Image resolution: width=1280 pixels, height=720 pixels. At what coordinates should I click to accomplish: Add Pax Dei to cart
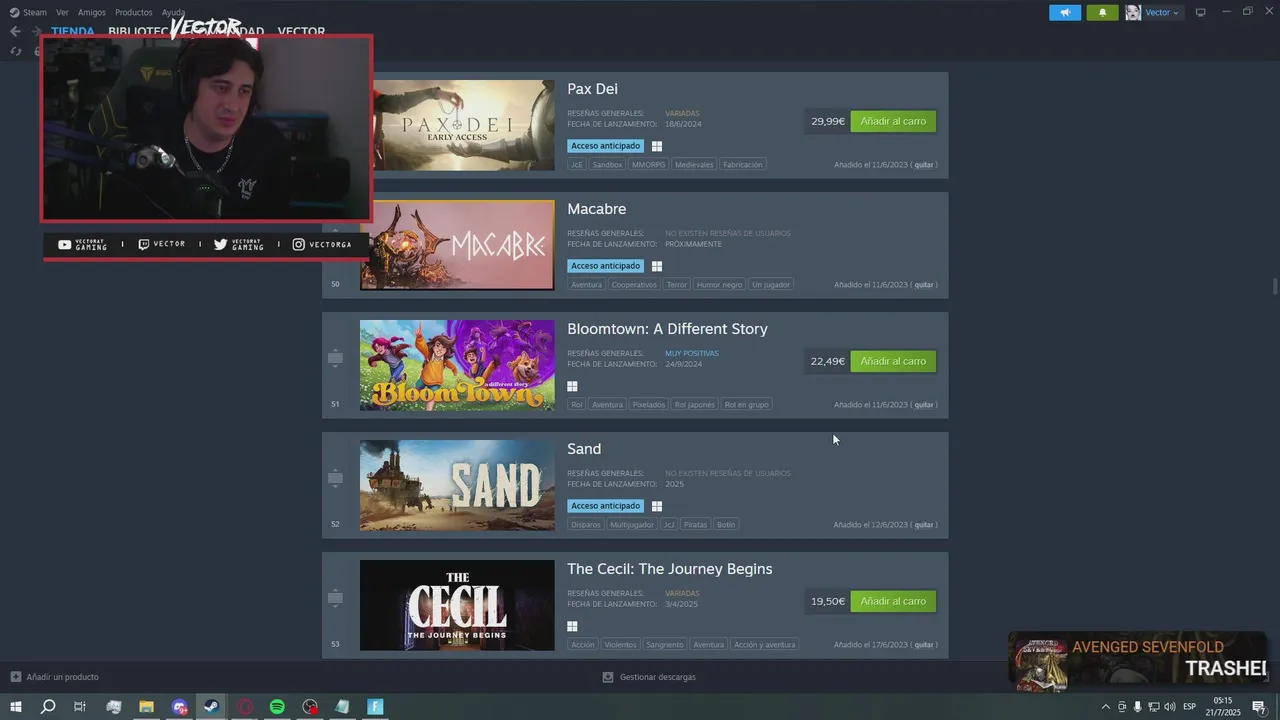[893, 121]
